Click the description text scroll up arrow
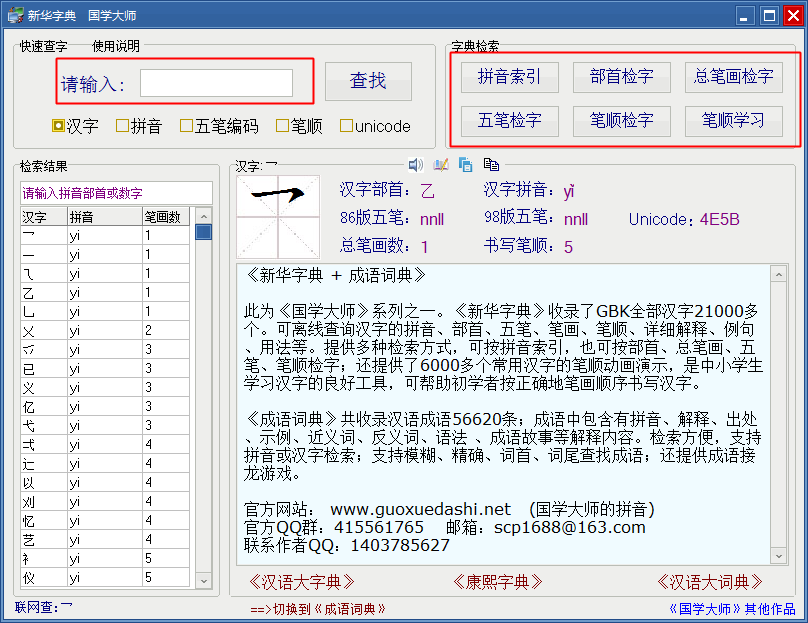The image size is (808, 623). click(779, 274)
